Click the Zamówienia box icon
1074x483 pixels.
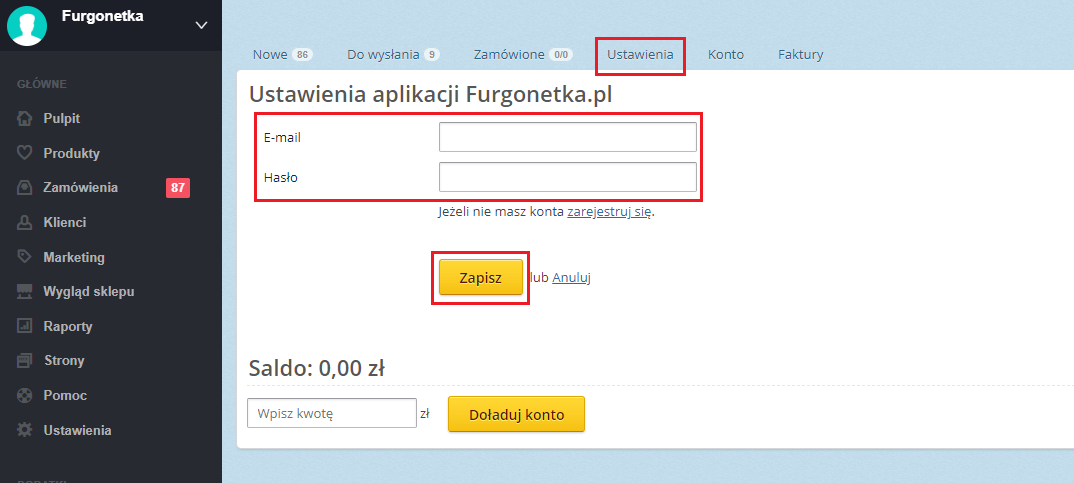(25, 188)
